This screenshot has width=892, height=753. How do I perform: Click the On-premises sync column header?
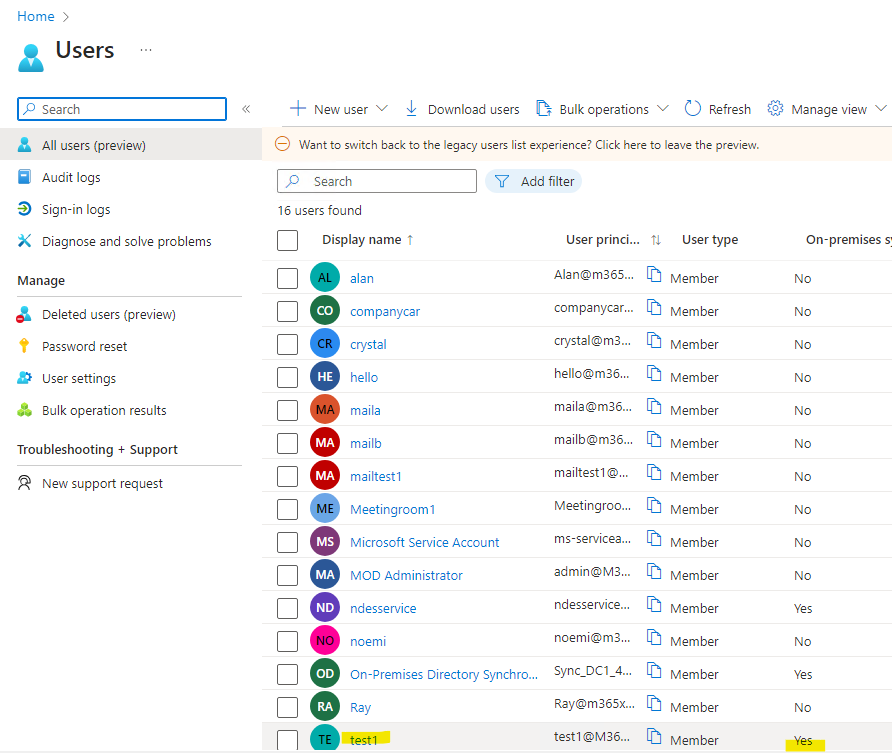point(849,240)
